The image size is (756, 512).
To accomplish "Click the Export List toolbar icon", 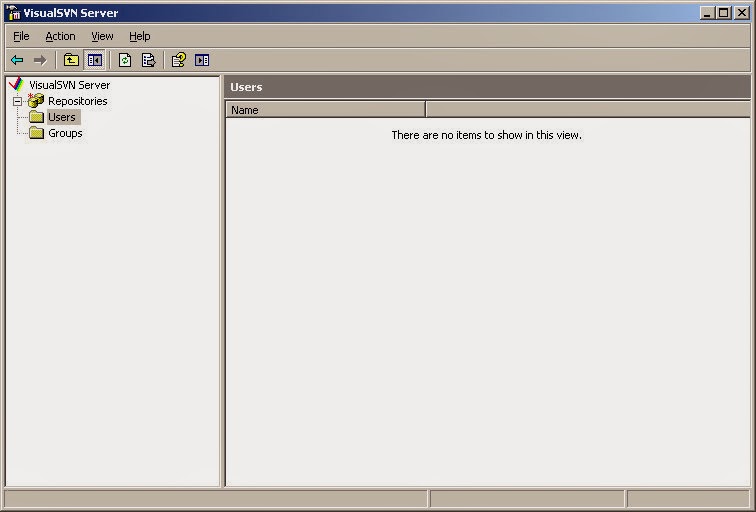I will coord(148,60).
